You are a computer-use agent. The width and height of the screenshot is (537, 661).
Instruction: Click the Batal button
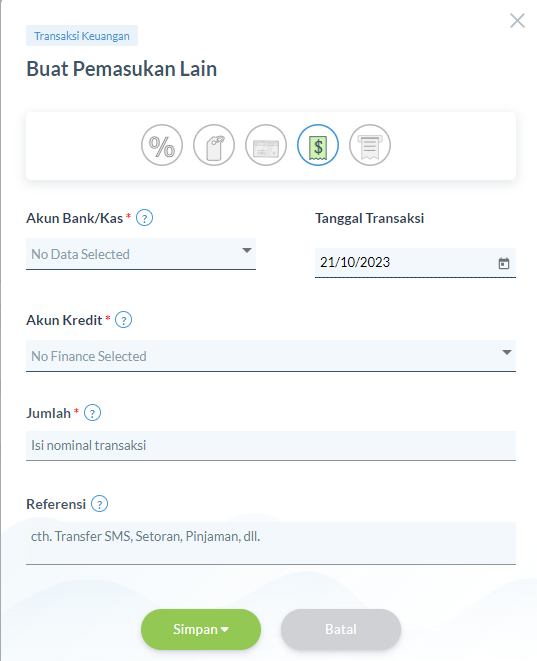(x=341, y=629)
